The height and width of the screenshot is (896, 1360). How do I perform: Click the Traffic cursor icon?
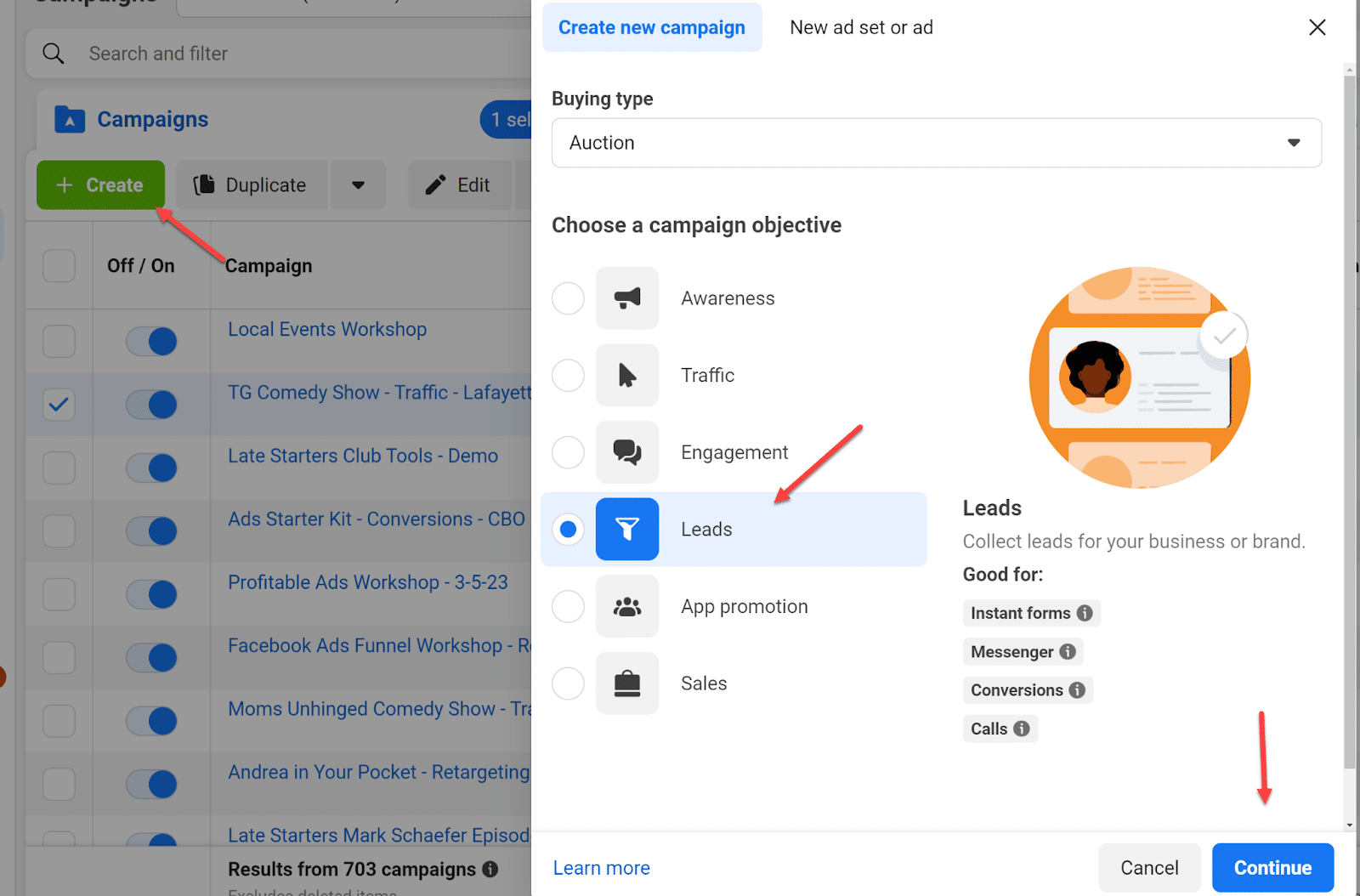click(x=627, y=375)
